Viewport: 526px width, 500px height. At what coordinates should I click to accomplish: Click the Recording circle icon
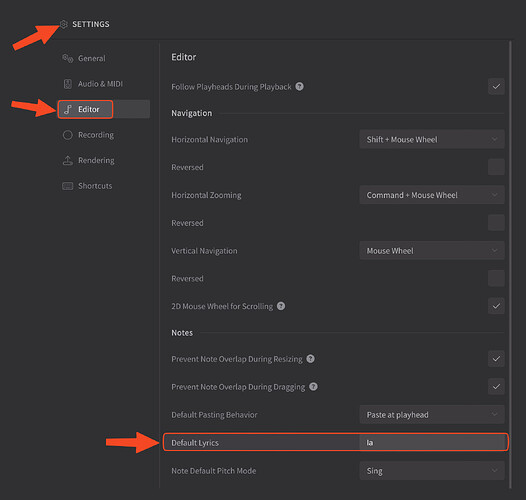[67, 135]
